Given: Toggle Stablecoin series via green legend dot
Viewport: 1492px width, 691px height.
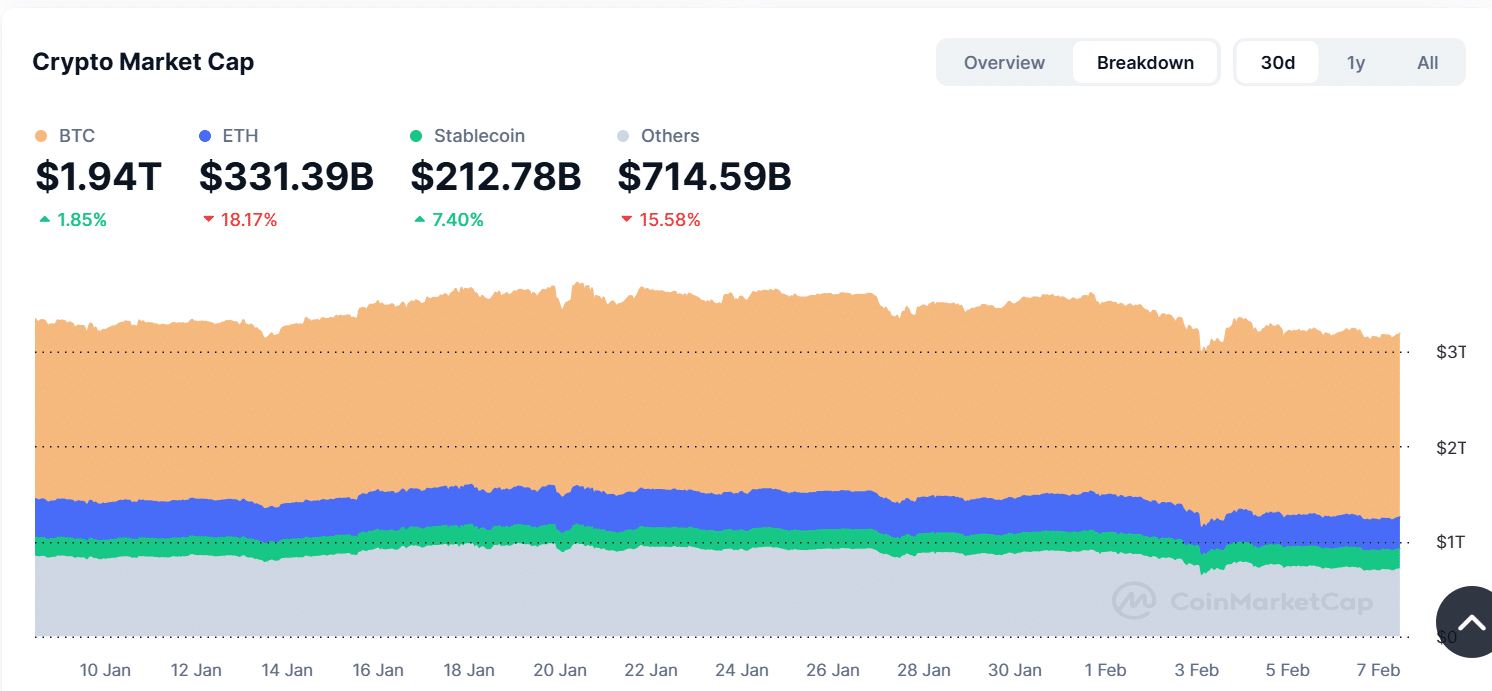Looking at the screenshot, I should pyautogui.click(x=416, y=136).
